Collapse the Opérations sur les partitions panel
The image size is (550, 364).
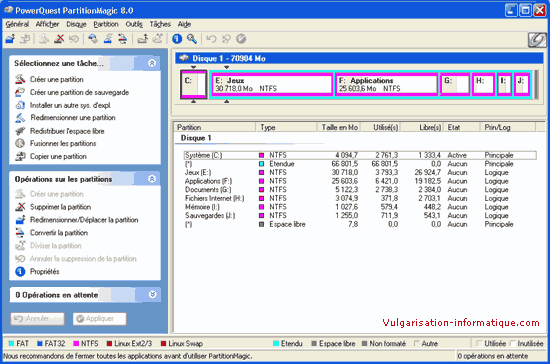pyautogui.click(x=152, y=179)
